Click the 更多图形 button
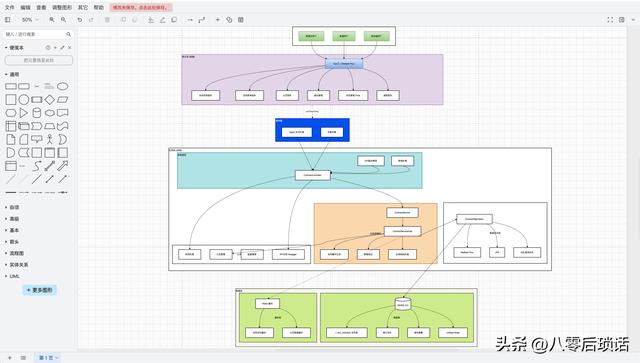640x363 pixels. (x=40, y=290)
